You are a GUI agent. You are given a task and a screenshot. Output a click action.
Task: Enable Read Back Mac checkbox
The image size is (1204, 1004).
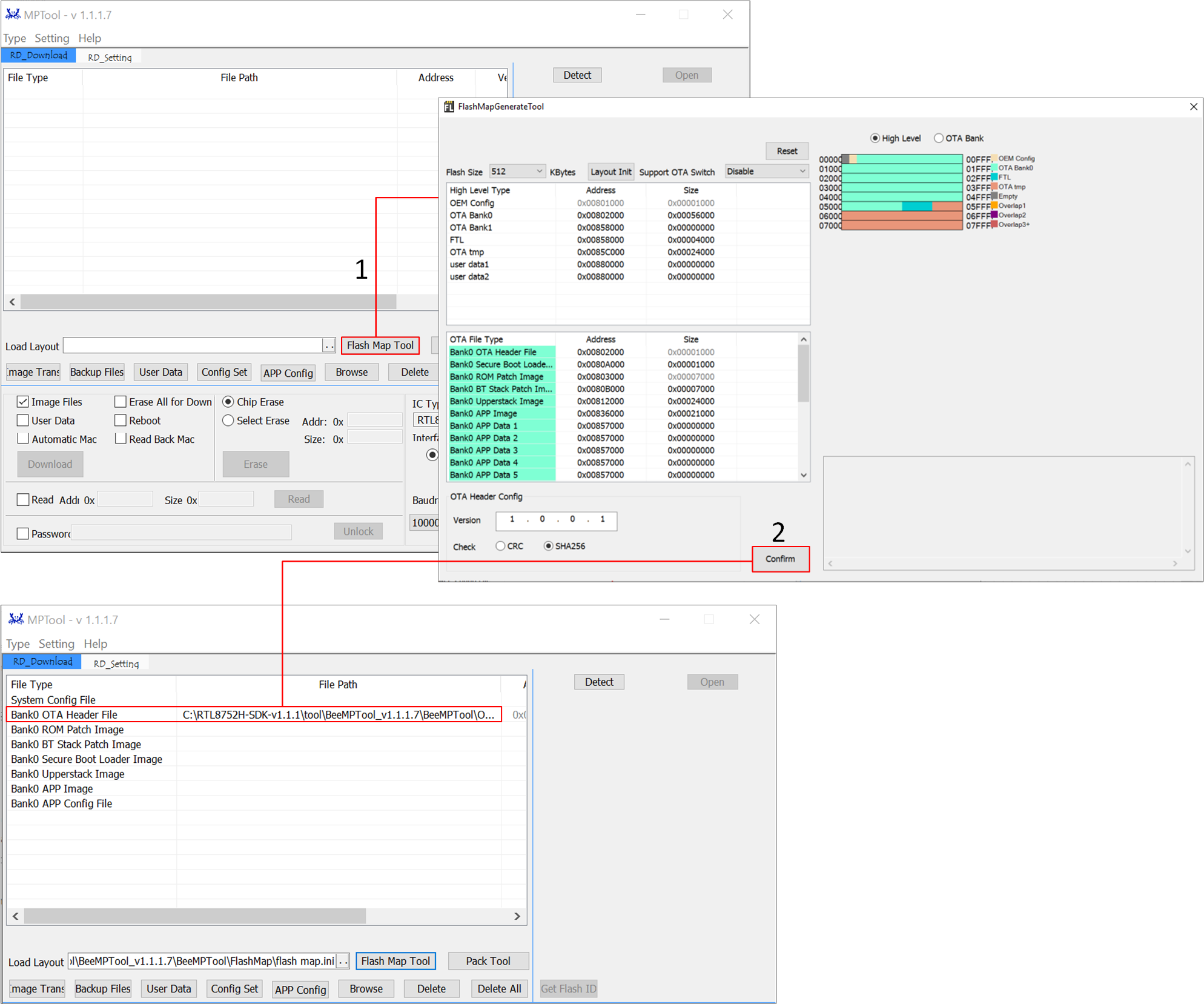coord(121,439)
